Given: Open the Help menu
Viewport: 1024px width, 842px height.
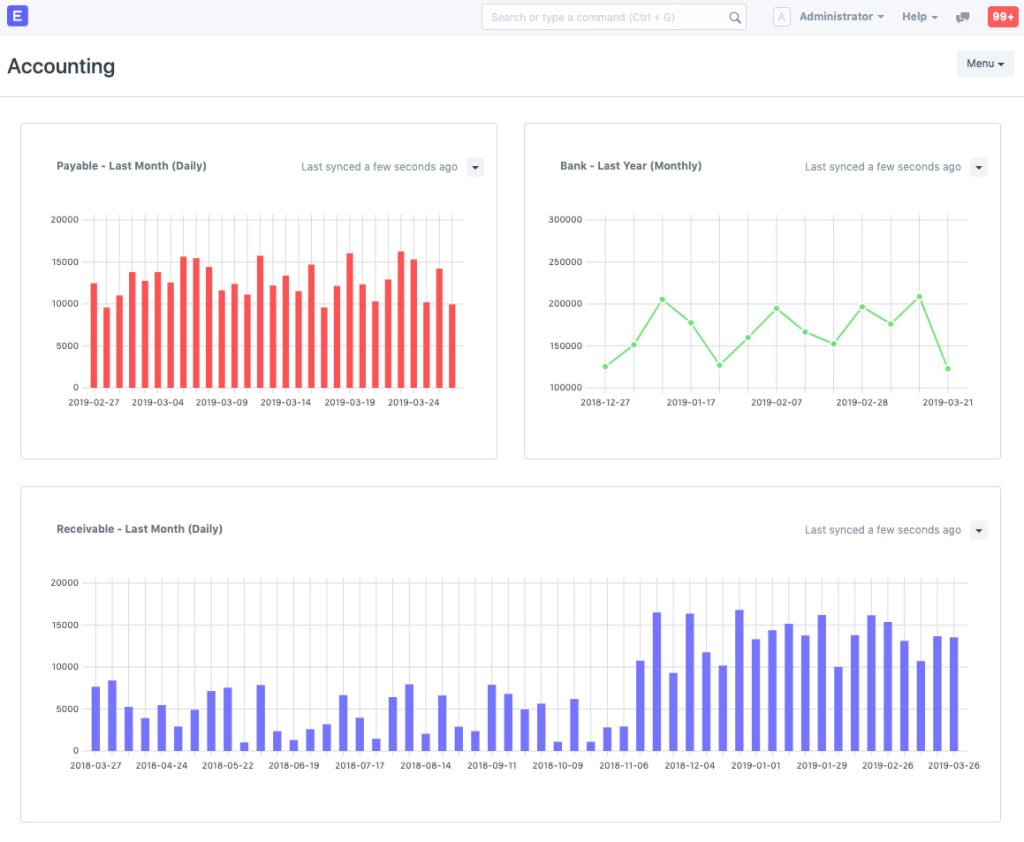Looking at the screenshot, I should point(919,17).
